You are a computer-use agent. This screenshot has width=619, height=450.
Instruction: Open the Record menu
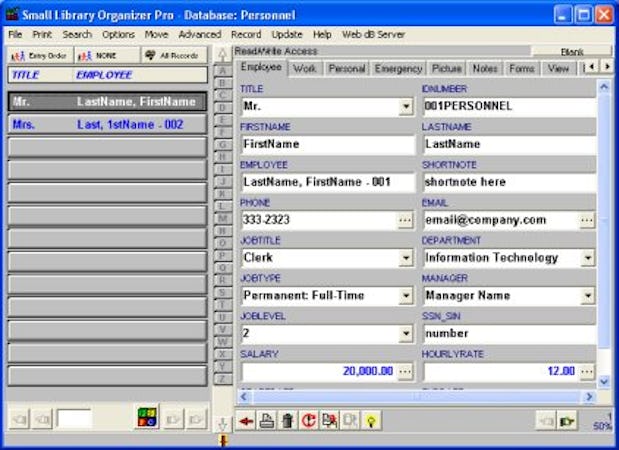pos(246,34)
